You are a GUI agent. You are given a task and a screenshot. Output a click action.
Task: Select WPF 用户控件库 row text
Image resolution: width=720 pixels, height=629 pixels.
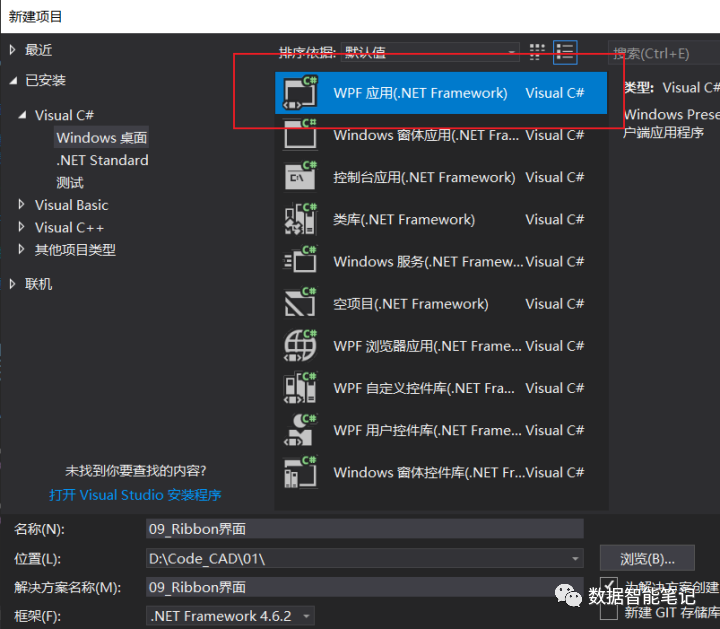point(428,431)
